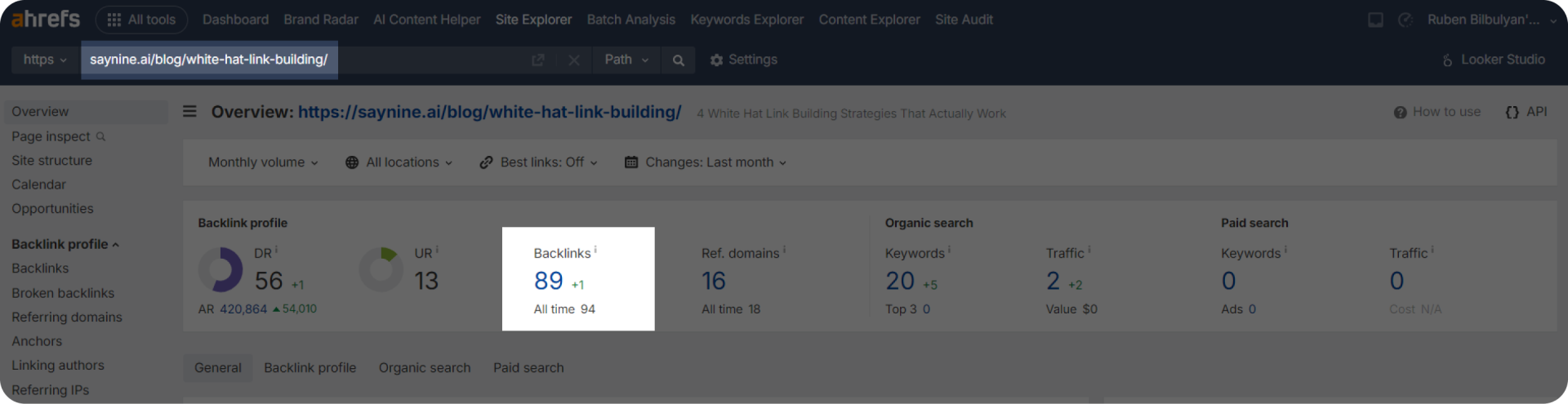Click the Top 3 value 0
The height and width of the screenshot is (404, 1568).
(926, 309)
